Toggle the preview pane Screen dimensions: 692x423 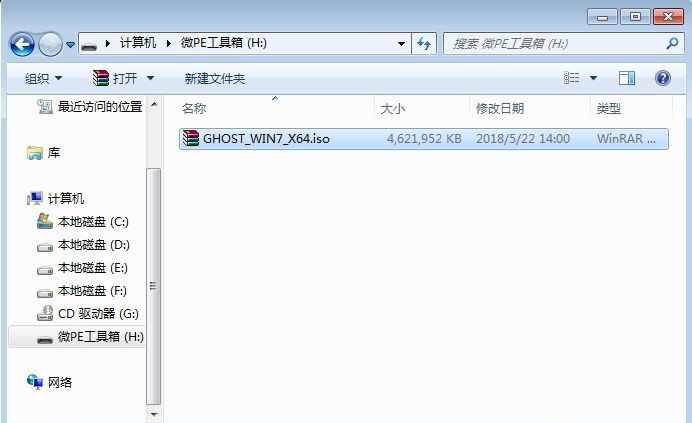[627, 78]
